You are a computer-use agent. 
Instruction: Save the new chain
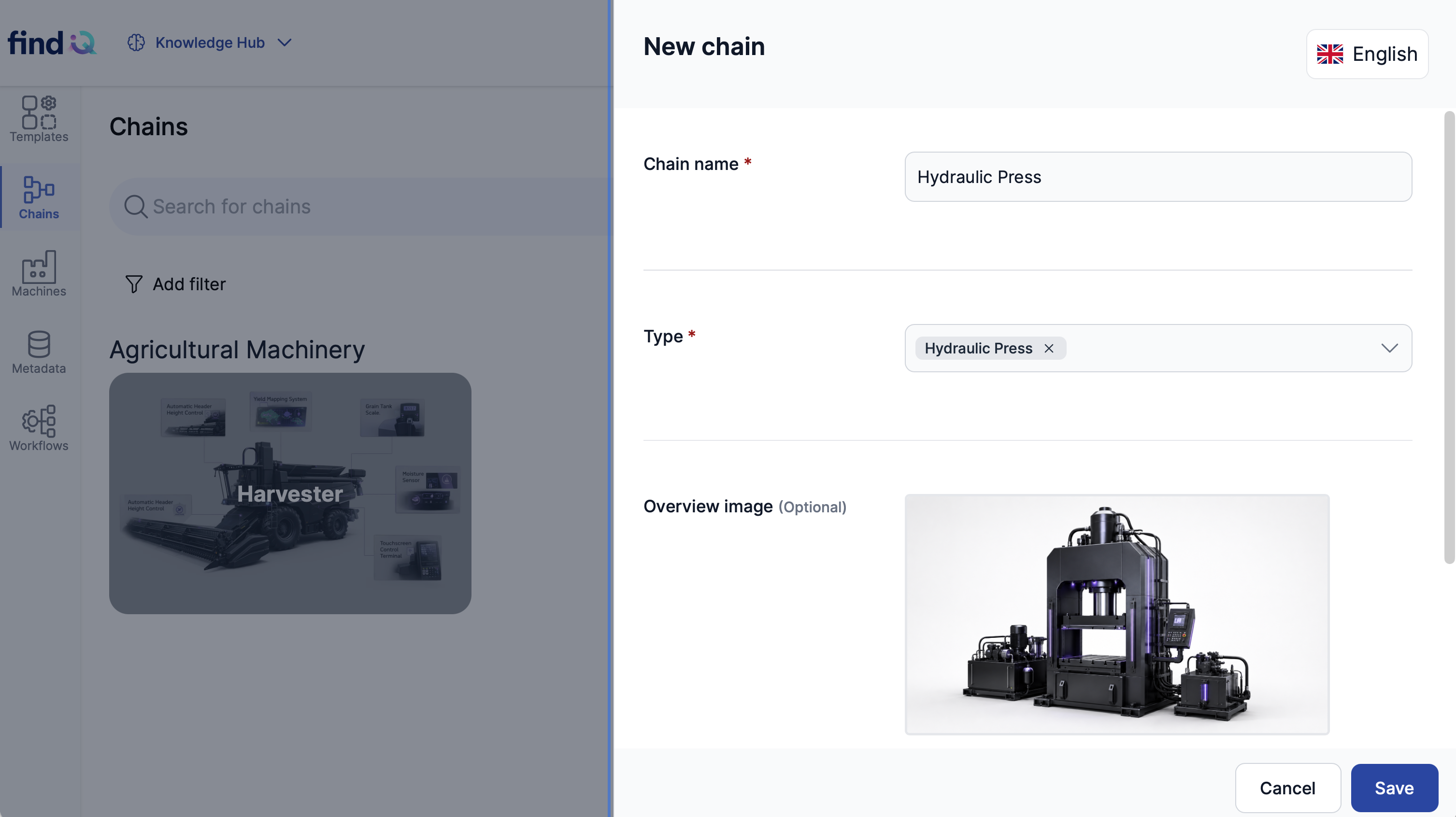click(x=1394, y=788)
